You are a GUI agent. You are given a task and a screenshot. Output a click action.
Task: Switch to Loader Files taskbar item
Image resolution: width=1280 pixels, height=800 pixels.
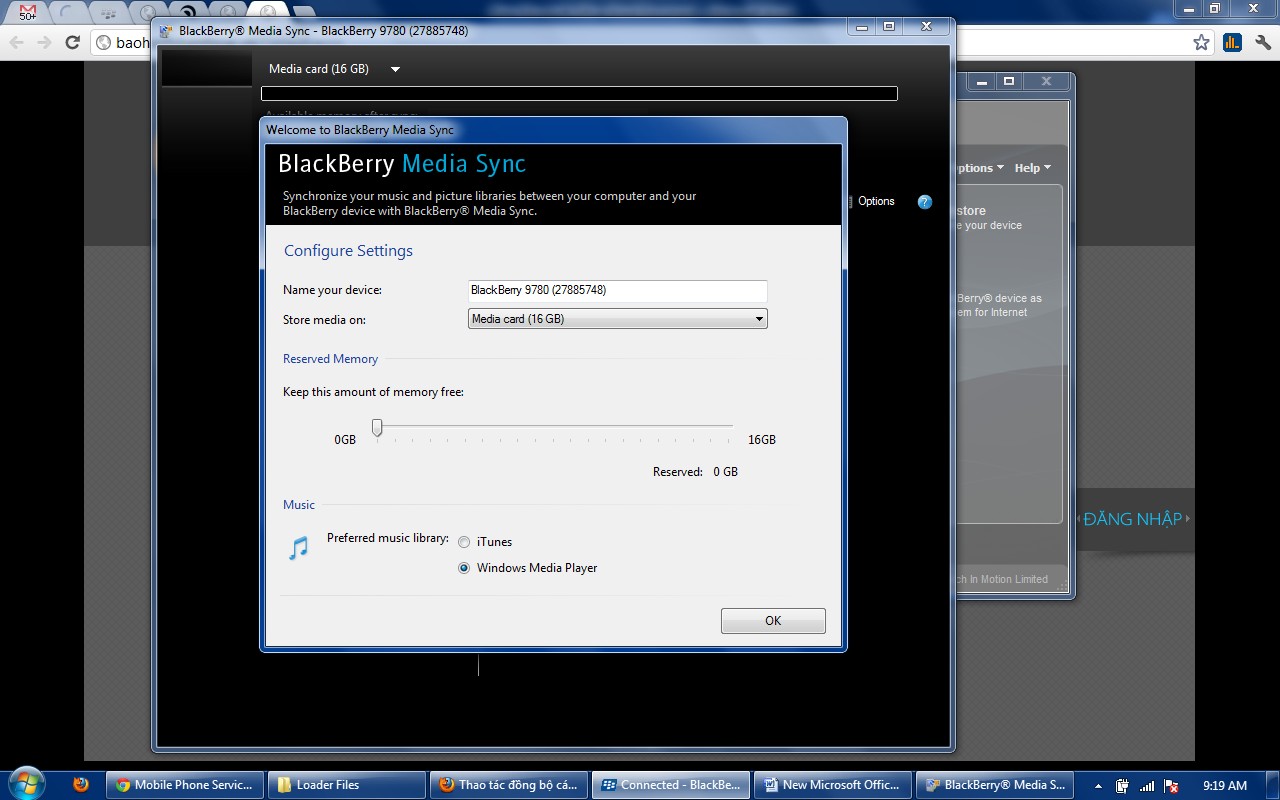pyautogui.click(x=347, y=785)
